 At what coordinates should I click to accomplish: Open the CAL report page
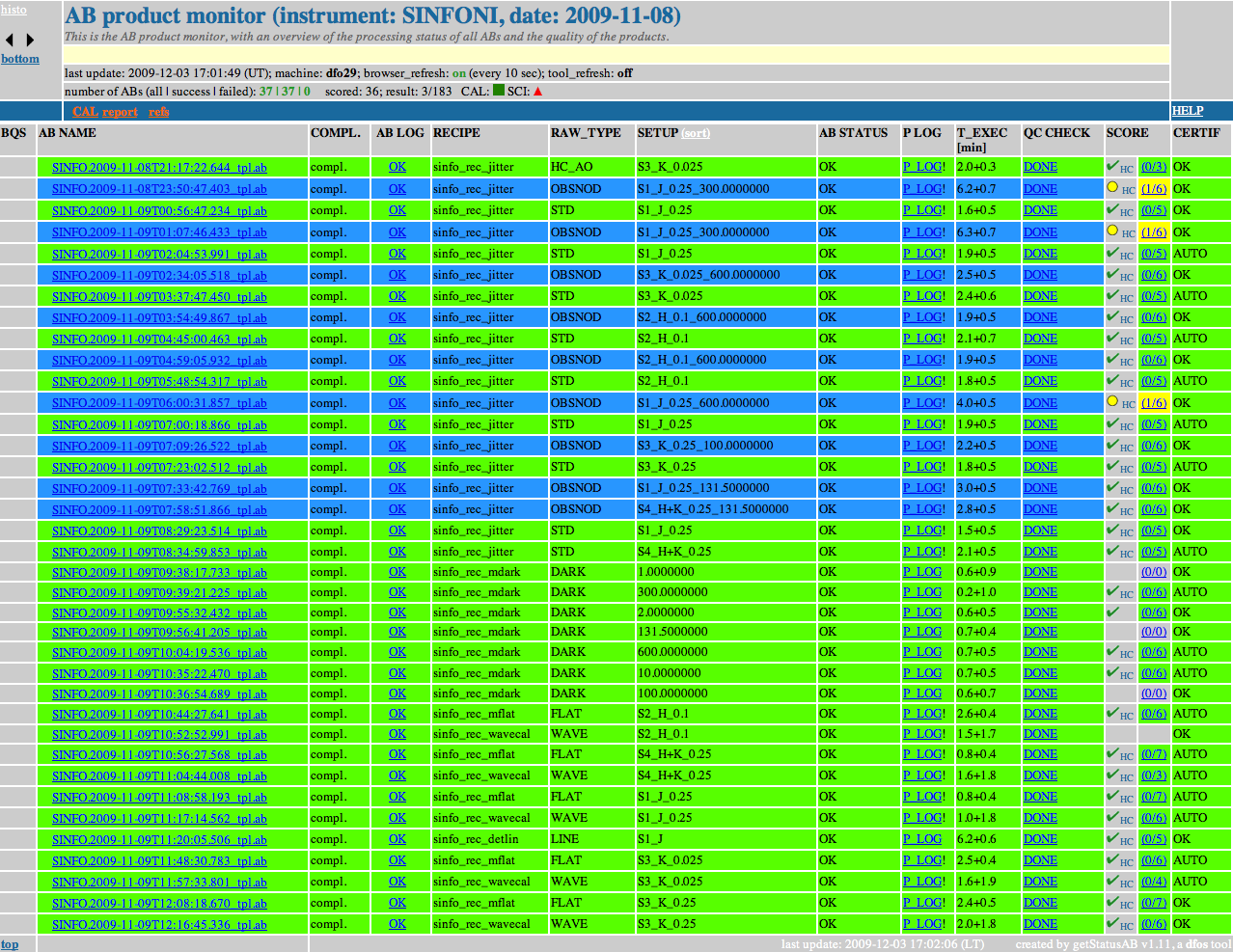tap(105, 112)
